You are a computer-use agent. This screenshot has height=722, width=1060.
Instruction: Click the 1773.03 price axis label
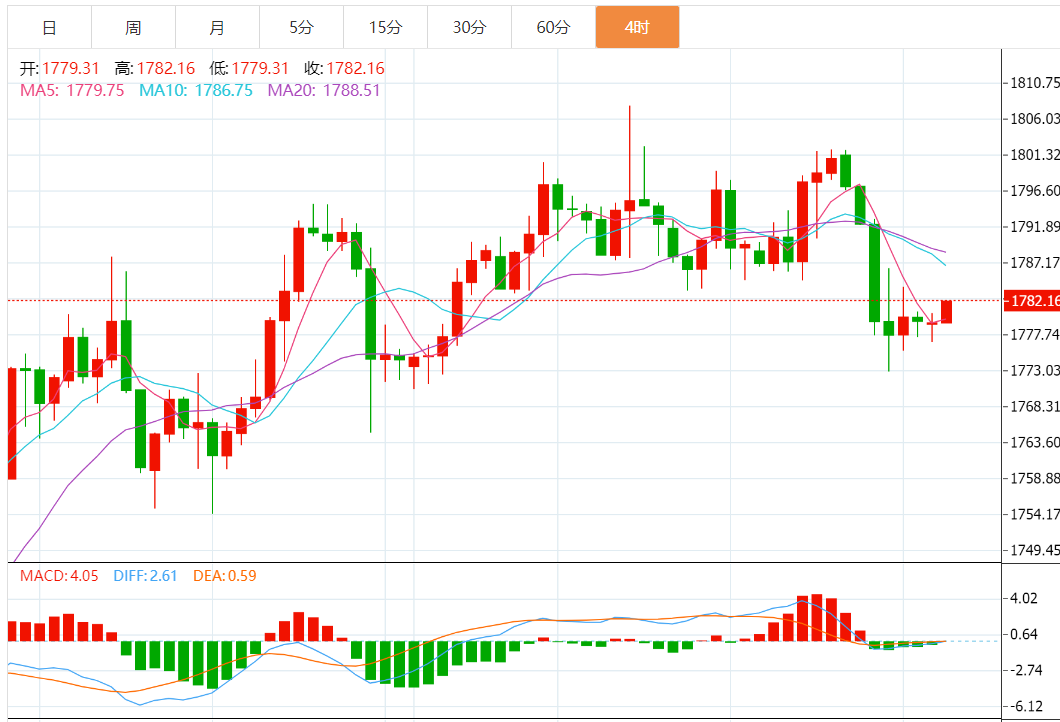pyautogui.click(x=1034, y=370)
